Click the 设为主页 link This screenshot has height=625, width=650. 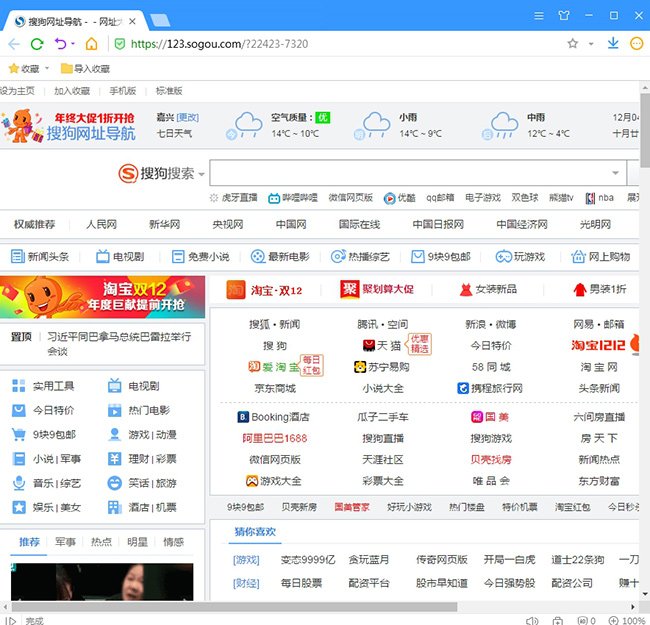tap(17, 91)
